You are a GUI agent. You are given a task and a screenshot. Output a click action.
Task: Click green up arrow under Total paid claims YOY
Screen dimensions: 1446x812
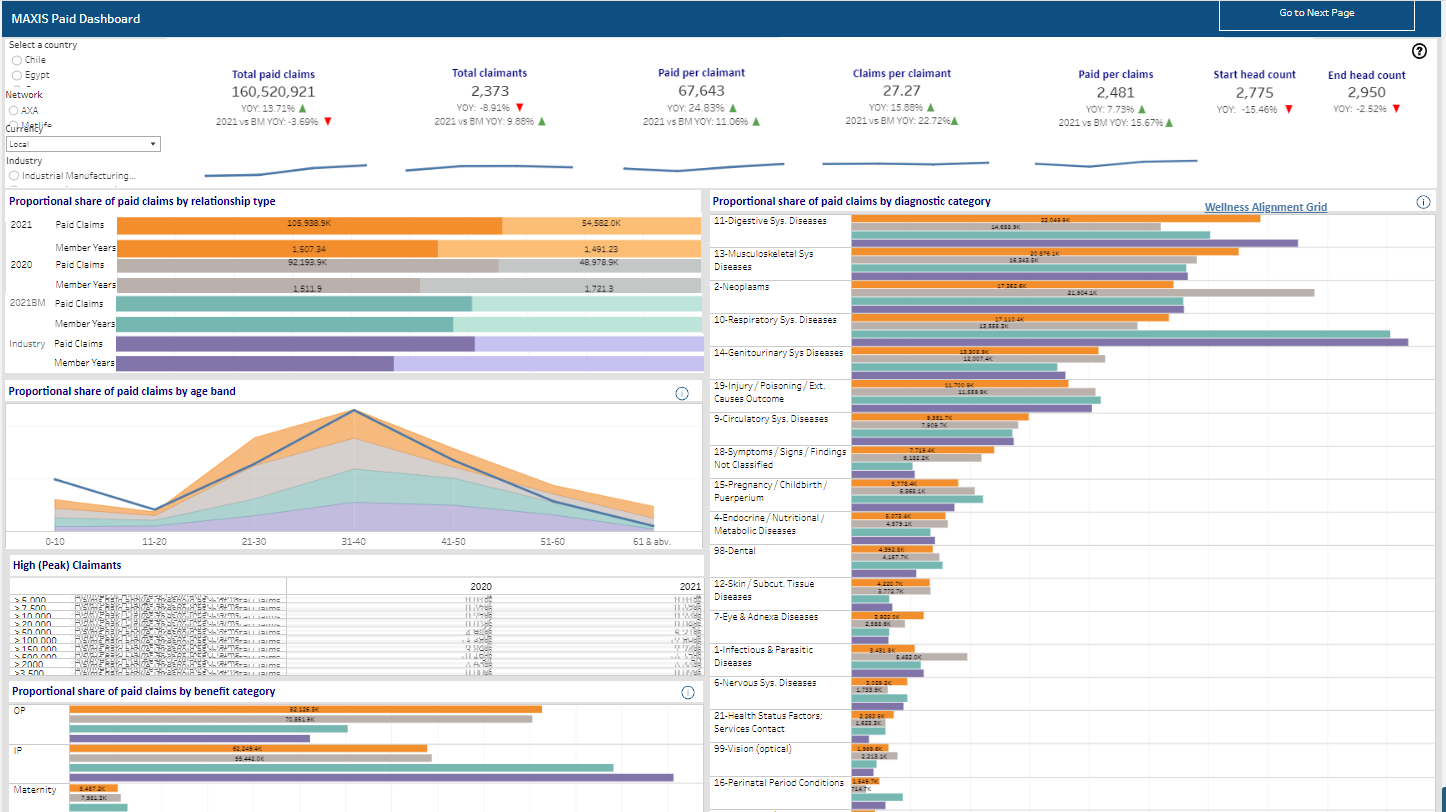pyautogui.click(x=303, y=108)
